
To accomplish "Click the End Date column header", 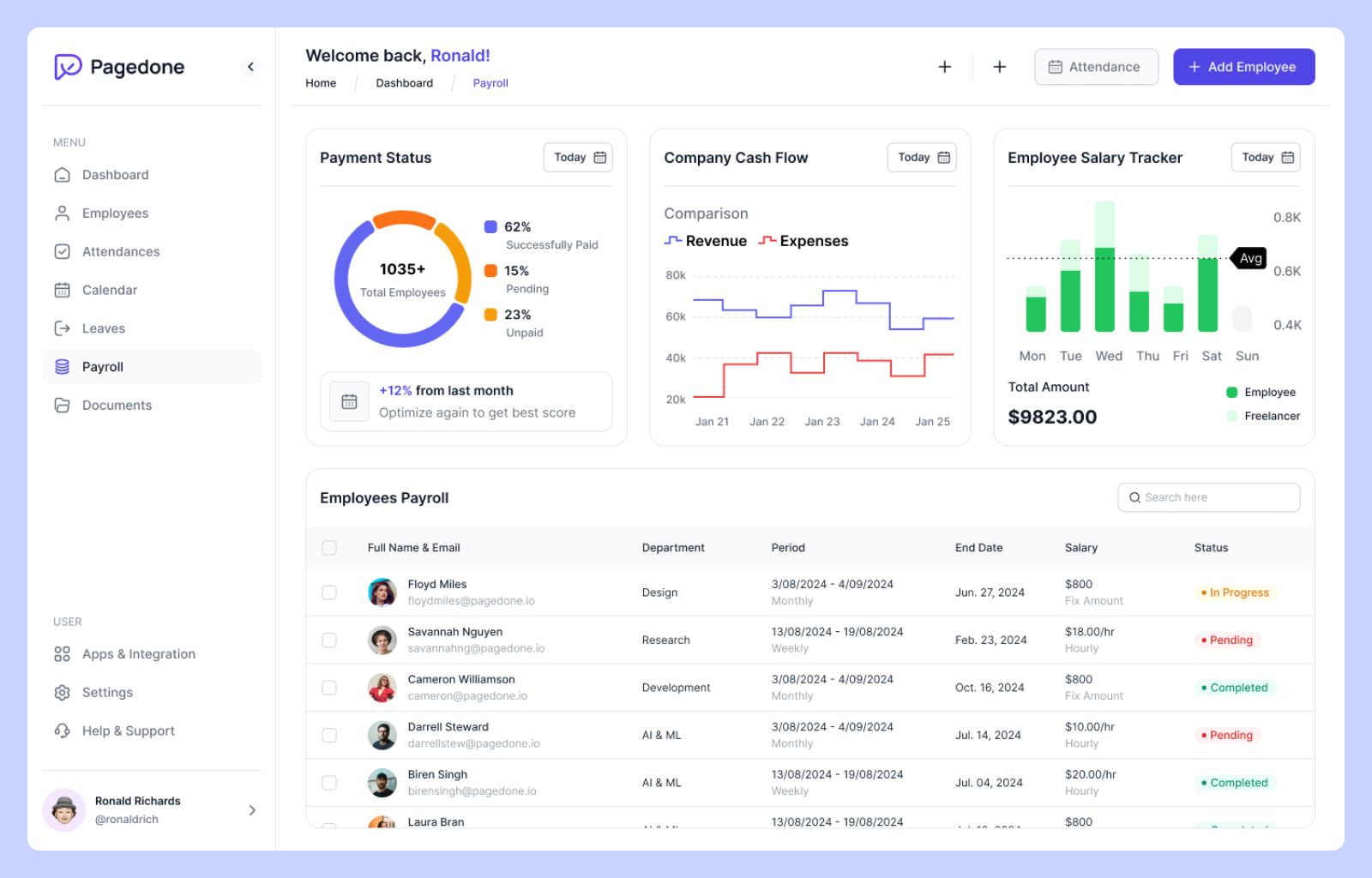I will tap(978, 548).
